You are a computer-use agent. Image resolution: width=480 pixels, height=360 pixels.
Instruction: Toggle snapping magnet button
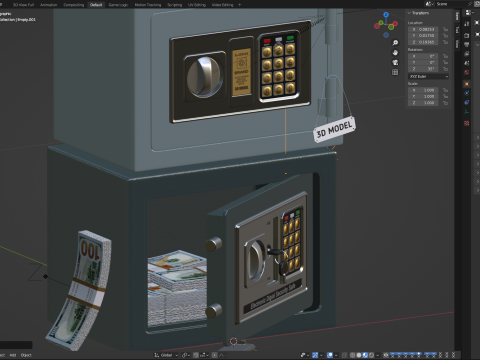[196, 355]
